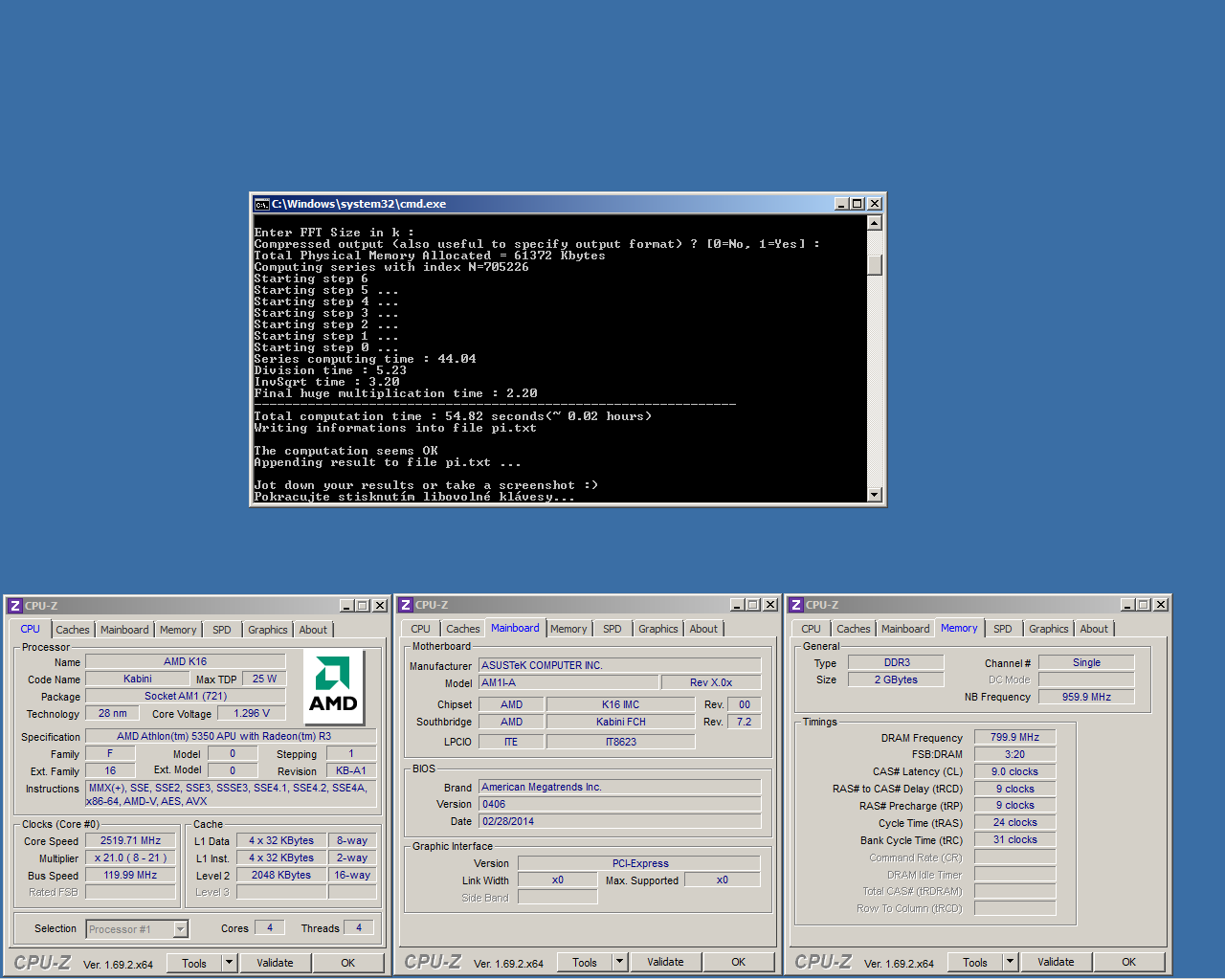Image resolution: width=1225 pixels, height=980 pixels.
Task: Open Graphics tab in right window
Action: tap(1049, 629)
